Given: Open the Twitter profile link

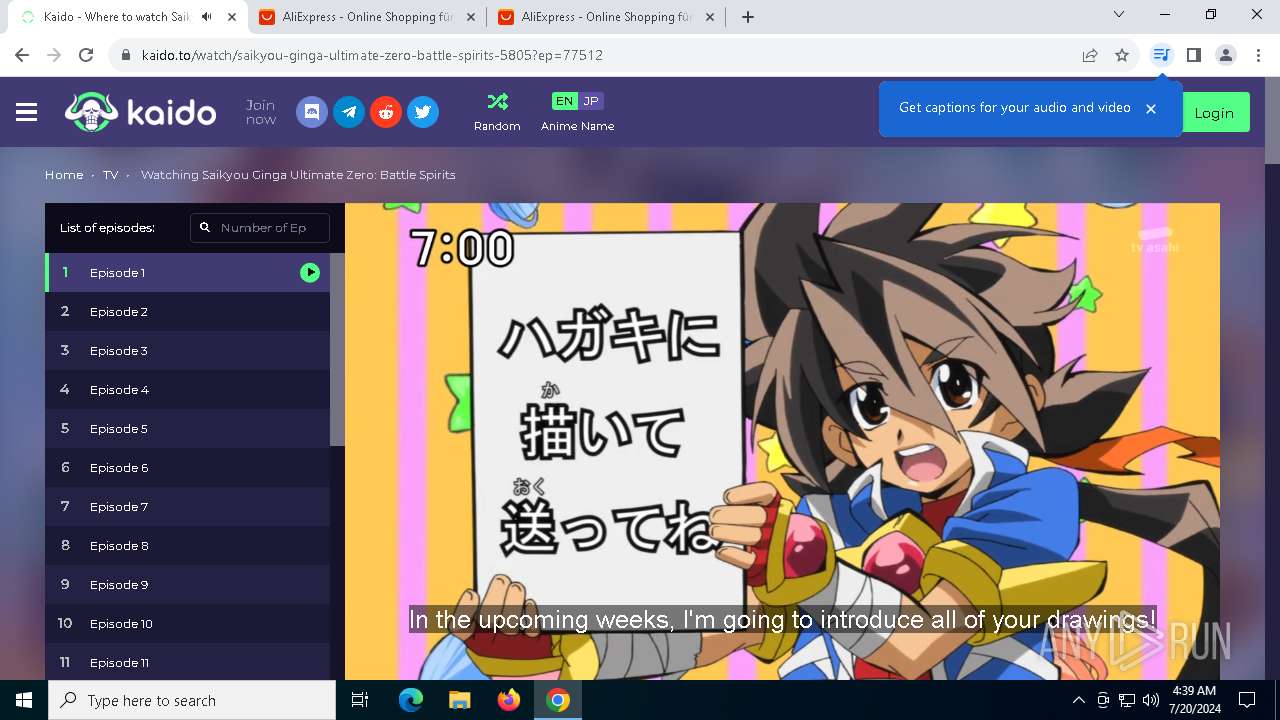Looking at the screenshot, I should 423,112.
